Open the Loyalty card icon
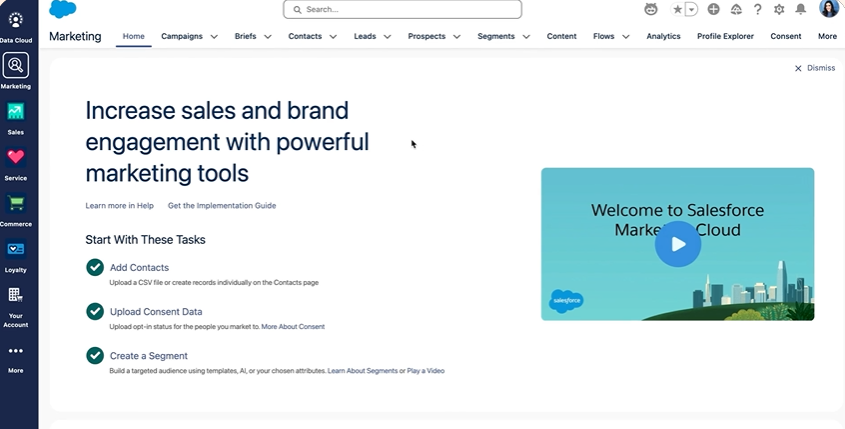 pos(16,249)
